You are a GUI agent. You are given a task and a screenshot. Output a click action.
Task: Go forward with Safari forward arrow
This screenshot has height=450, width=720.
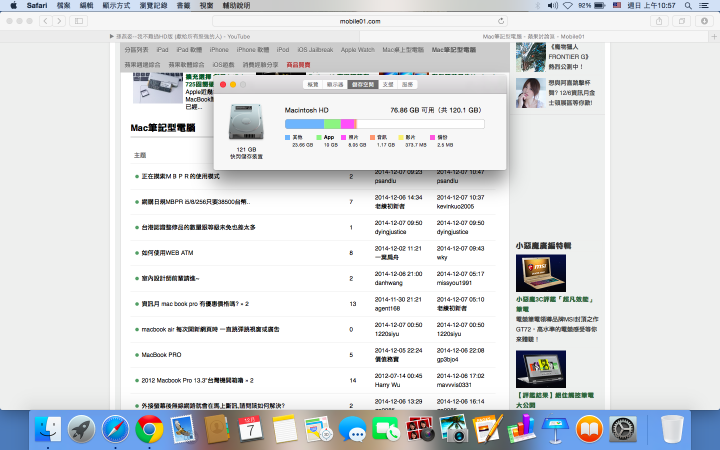pyautogui.click(x=58, y=21)
